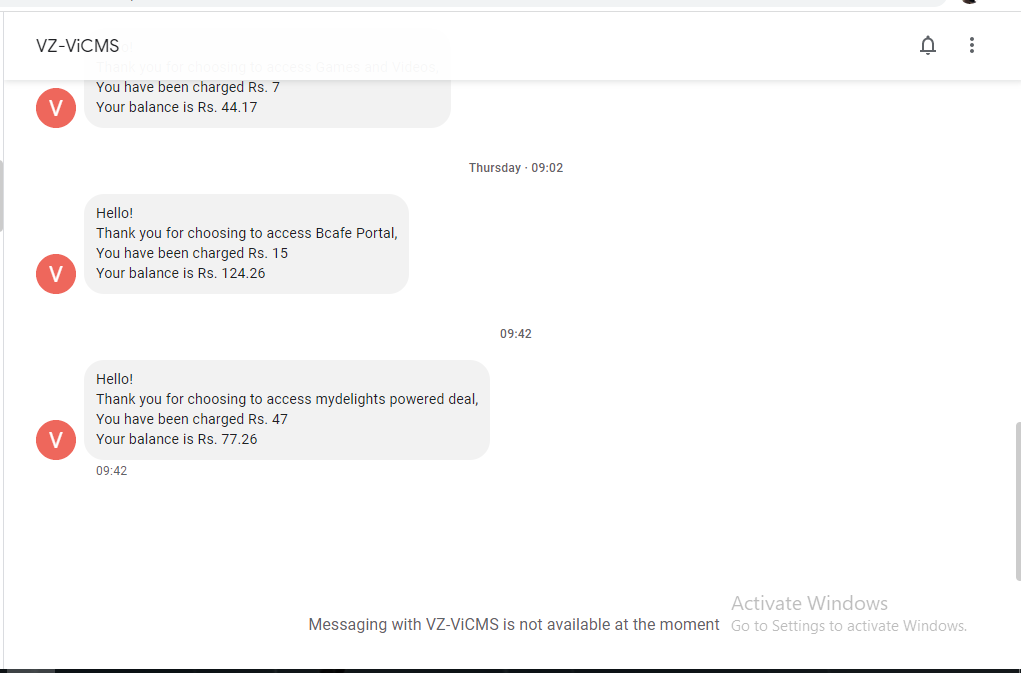Click the V avatar beside Bcafe Portal message
This screenshot has width=1021, height=673.
56,274
